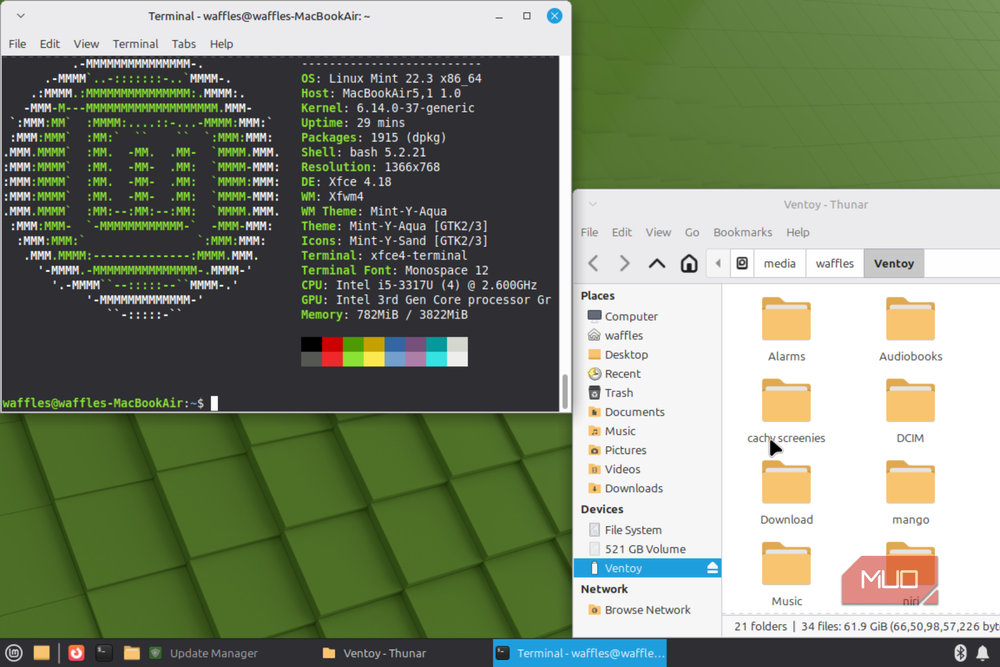This screenshot has height=667, width=1000.
Task: Open the Terminal menu in terminal window
Action: coord(135,44)
